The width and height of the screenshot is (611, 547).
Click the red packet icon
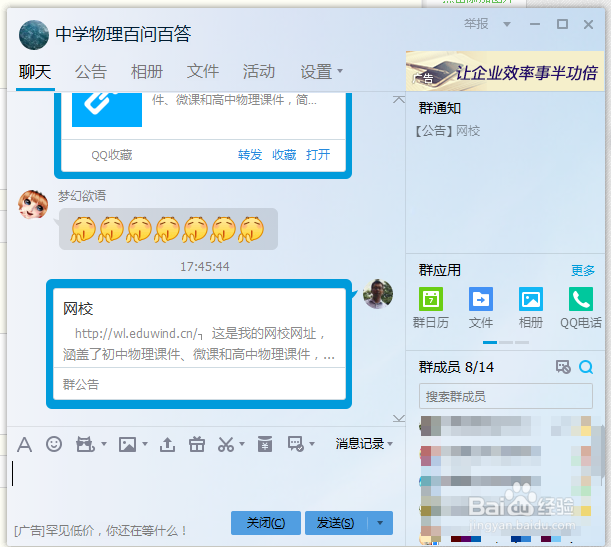pyautogui.click(x=265, y=444)
